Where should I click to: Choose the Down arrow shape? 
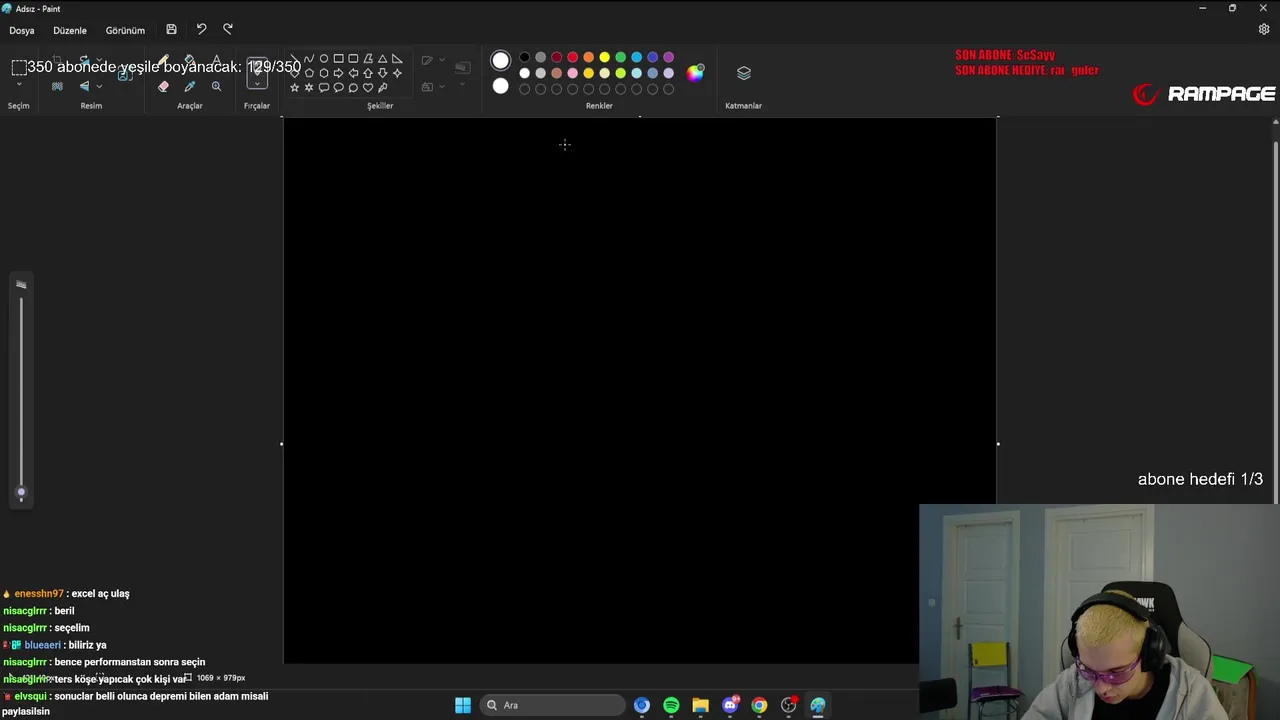click(382, 73)
